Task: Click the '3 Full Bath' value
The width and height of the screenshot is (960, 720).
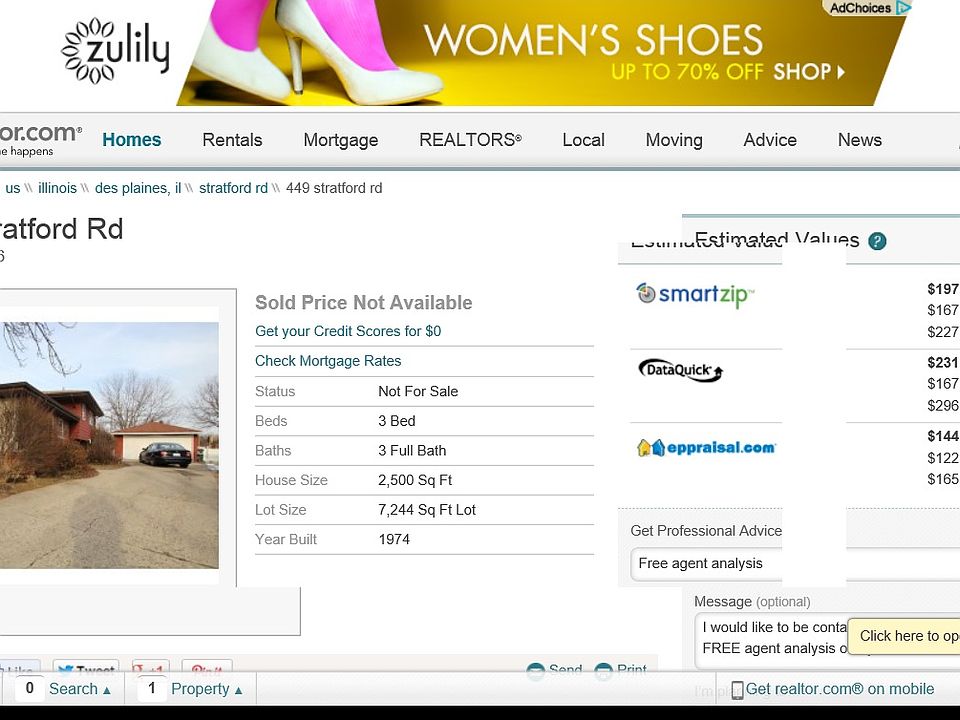Action: point(412,451)
